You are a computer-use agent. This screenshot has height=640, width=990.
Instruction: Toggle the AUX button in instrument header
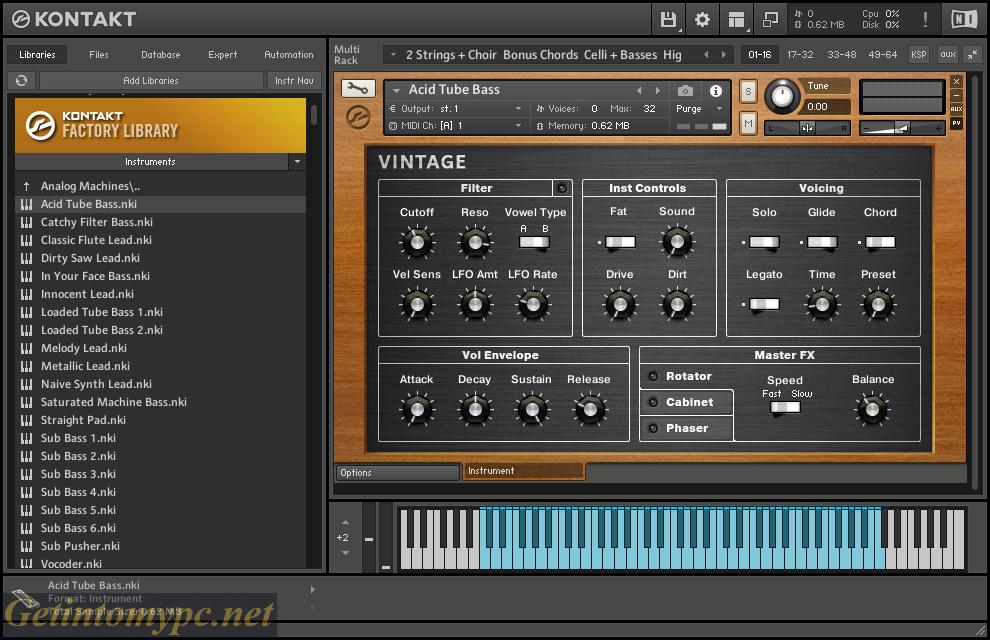957,109
